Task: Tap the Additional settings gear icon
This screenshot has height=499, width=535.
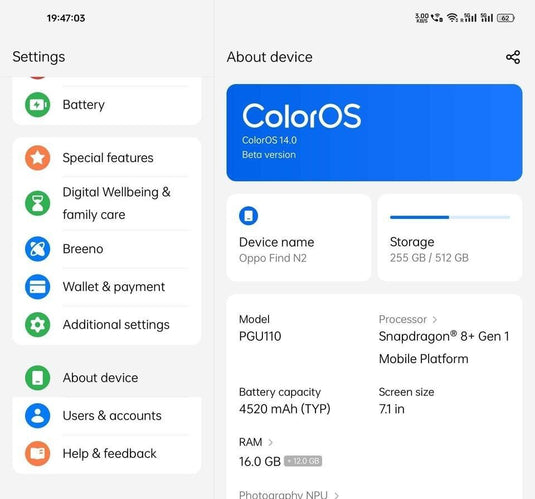Action: pyautogui.click(x=38, y=325)
